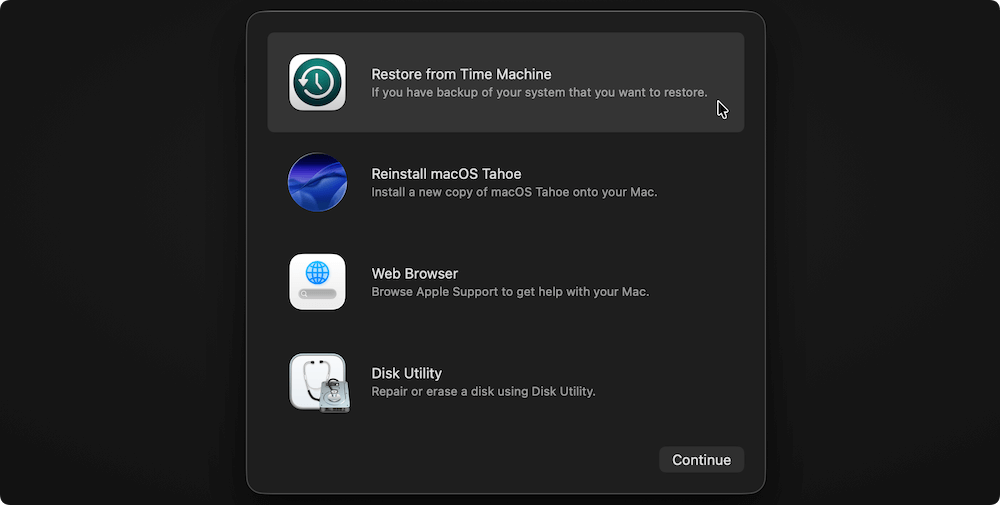Click "Install a new copy of macOS Tahoe" description
This screenshot has width=1000, height=505.
click(514, 192)
